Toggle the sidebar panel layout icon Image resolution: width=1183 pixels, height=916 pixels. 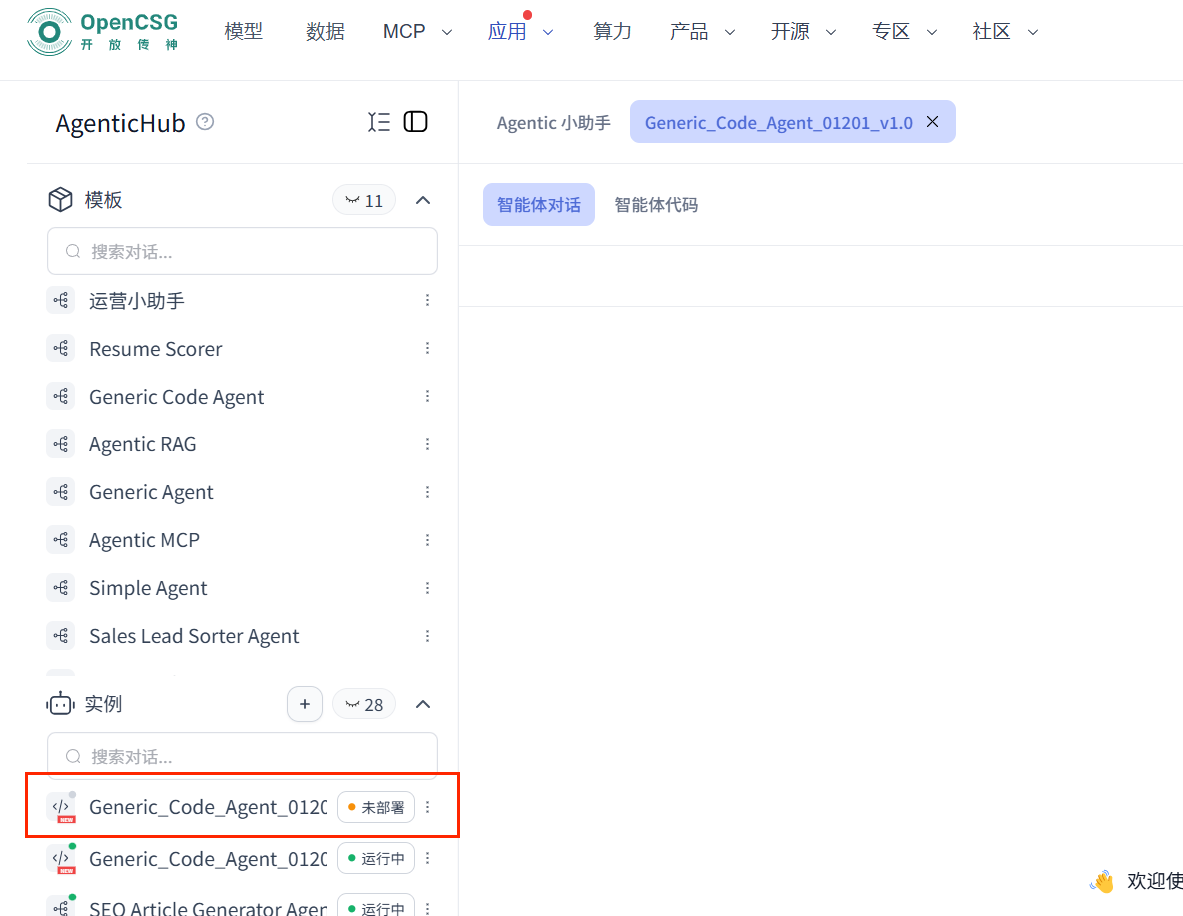click(415, 122)
